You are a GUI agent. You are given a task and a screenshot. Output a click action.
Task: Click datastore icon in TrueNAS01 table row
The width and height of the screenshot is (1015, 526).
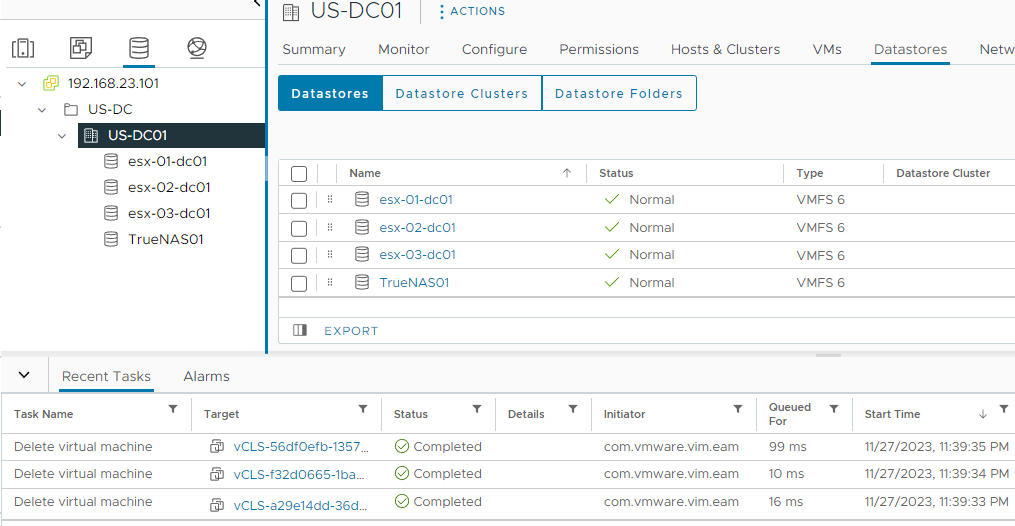click(x=362, y=282)
